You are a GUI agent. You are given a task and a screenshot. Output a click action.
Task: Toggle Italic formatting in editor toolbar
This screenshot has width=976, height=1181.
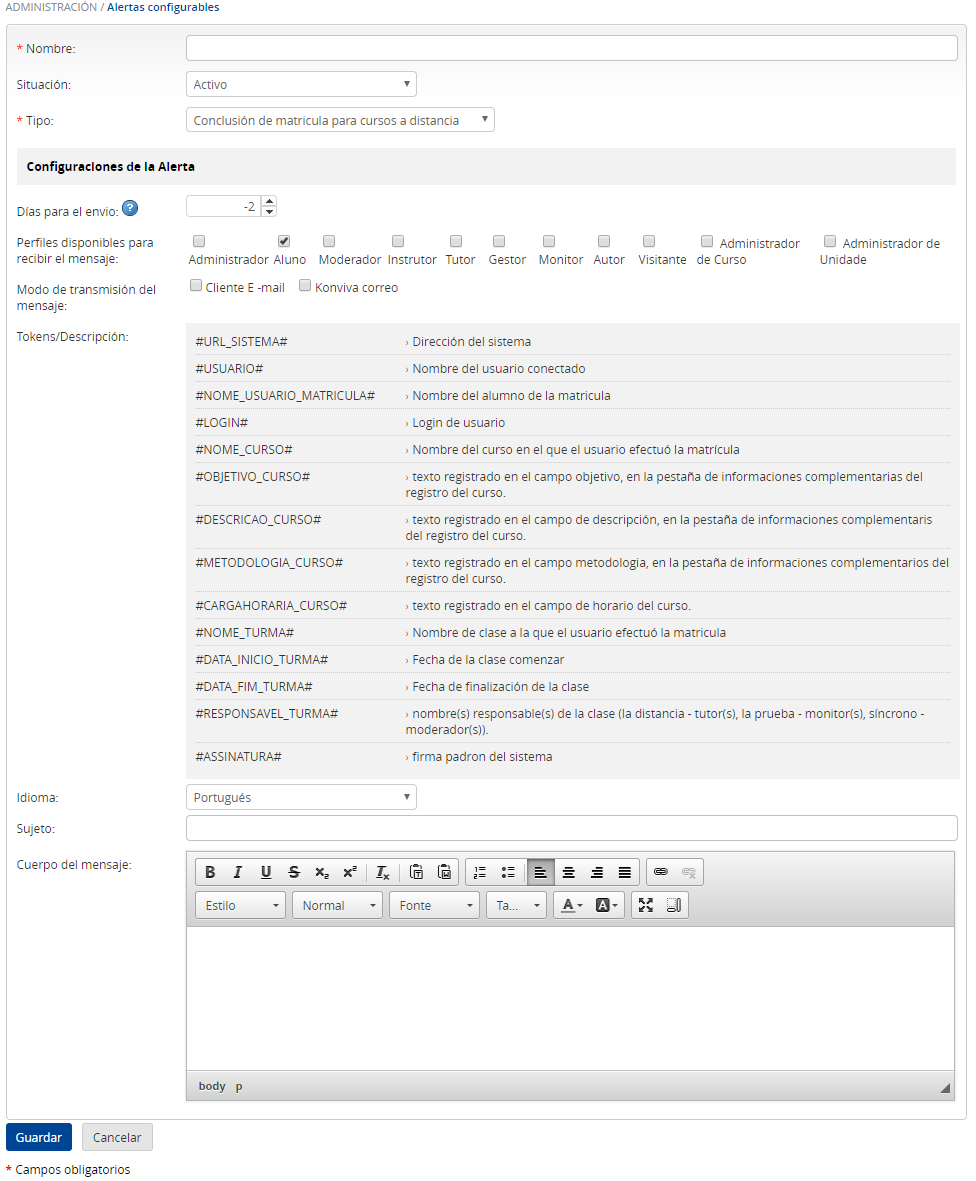[238, 872]
